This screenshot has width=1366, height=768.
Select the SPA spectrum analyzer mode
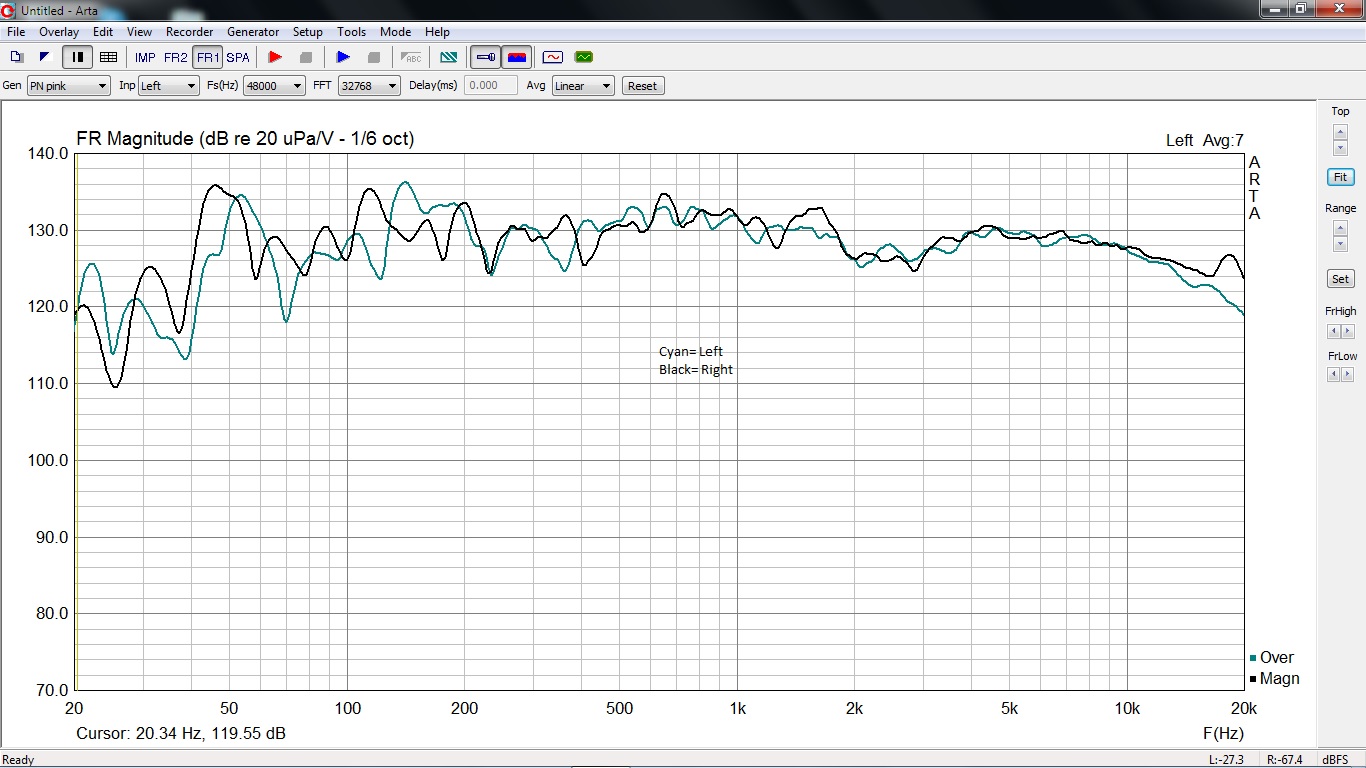238,58
